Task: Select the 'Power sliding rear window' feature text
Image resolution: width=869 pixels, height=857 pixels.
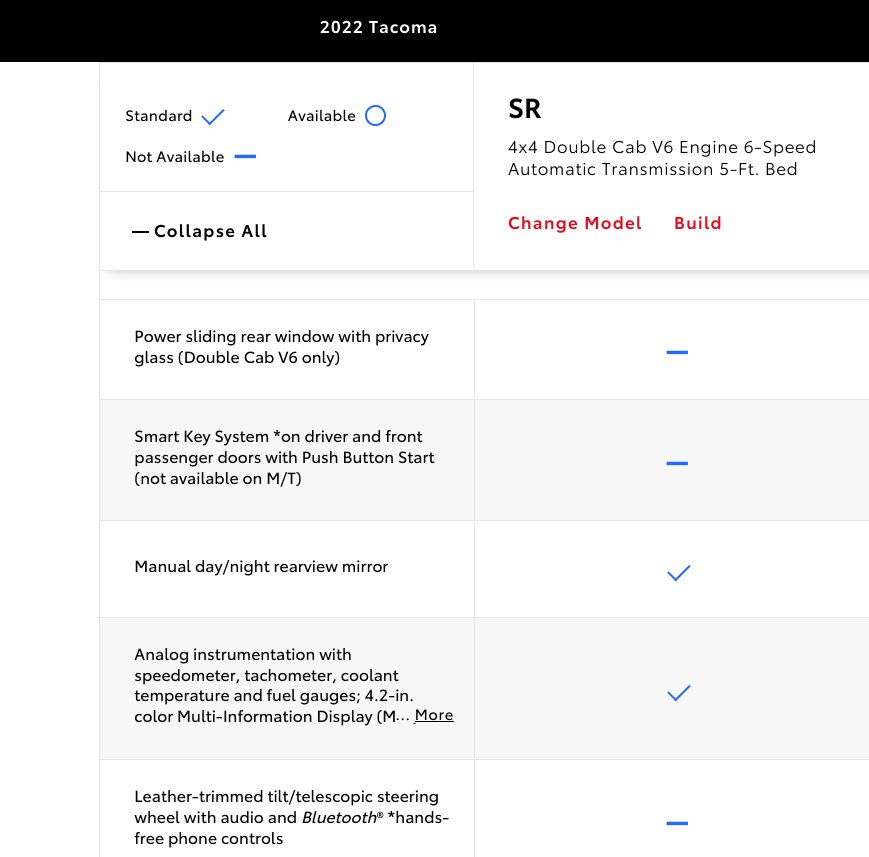Action: 282,347
